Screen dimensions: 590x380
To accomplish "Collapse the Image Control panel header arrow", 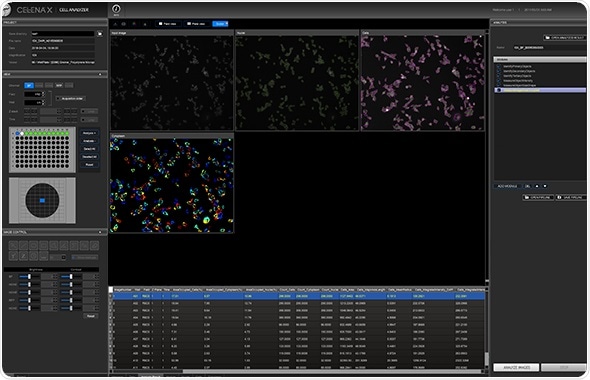I will pos(100,232).
